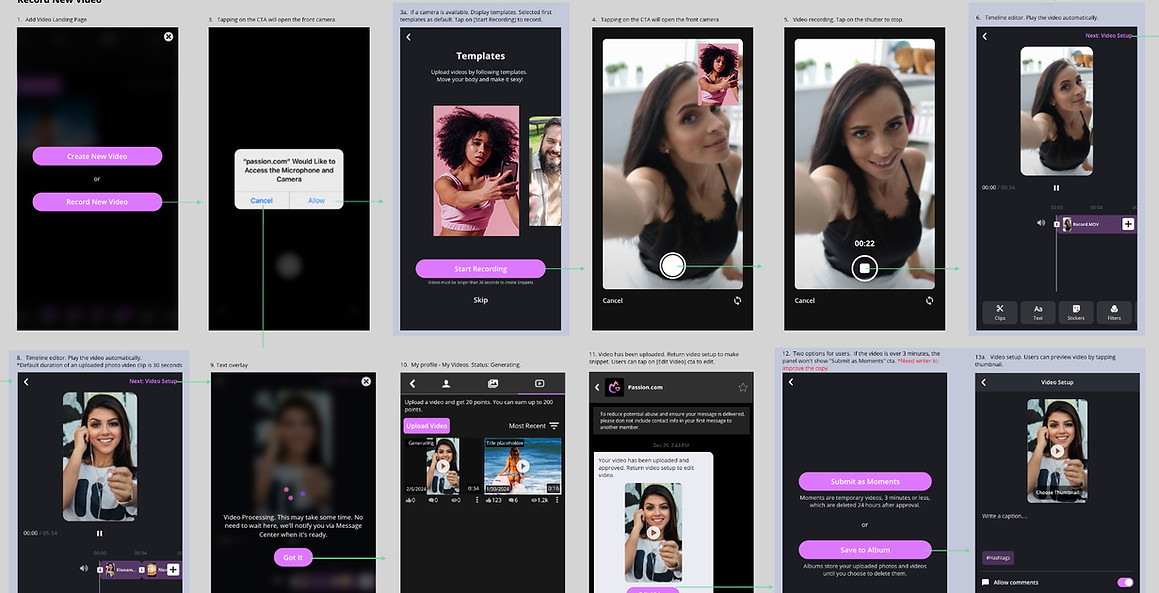Switch to the photos gallery tab

click(x=493, y=384)
